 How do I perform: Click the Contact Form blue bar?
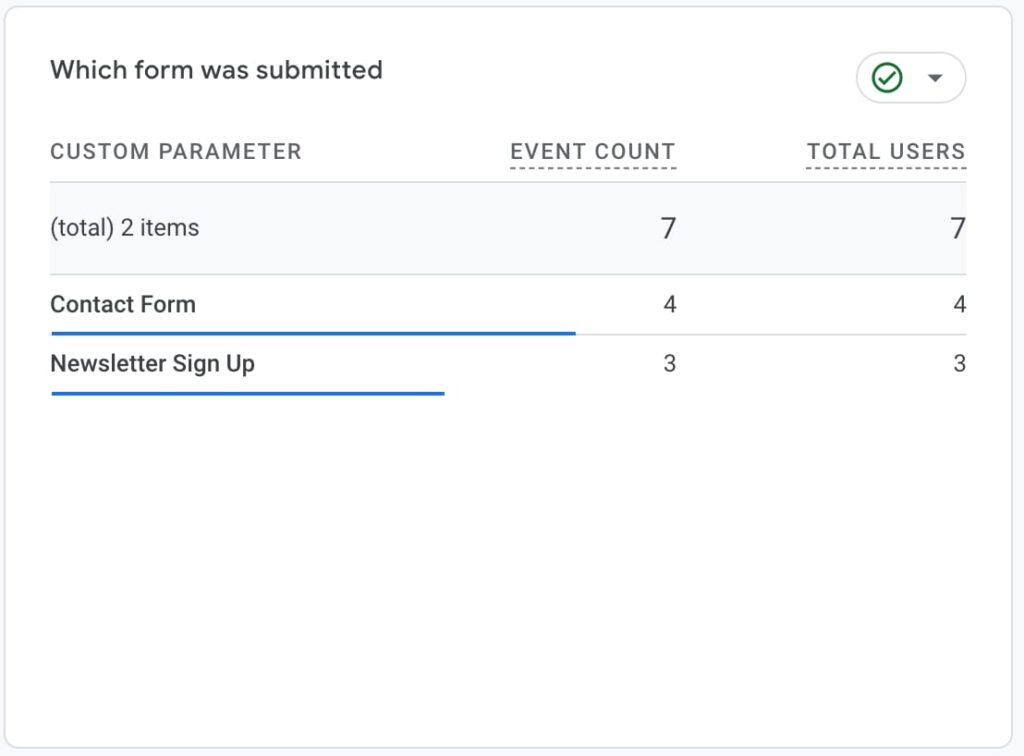click(x=313, y=334)
